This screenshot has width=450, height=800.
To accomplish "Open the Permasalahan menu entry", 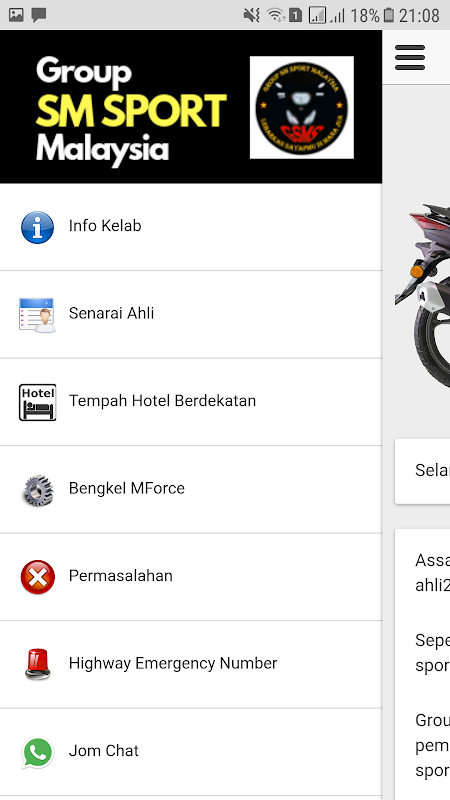I will 191,577.
